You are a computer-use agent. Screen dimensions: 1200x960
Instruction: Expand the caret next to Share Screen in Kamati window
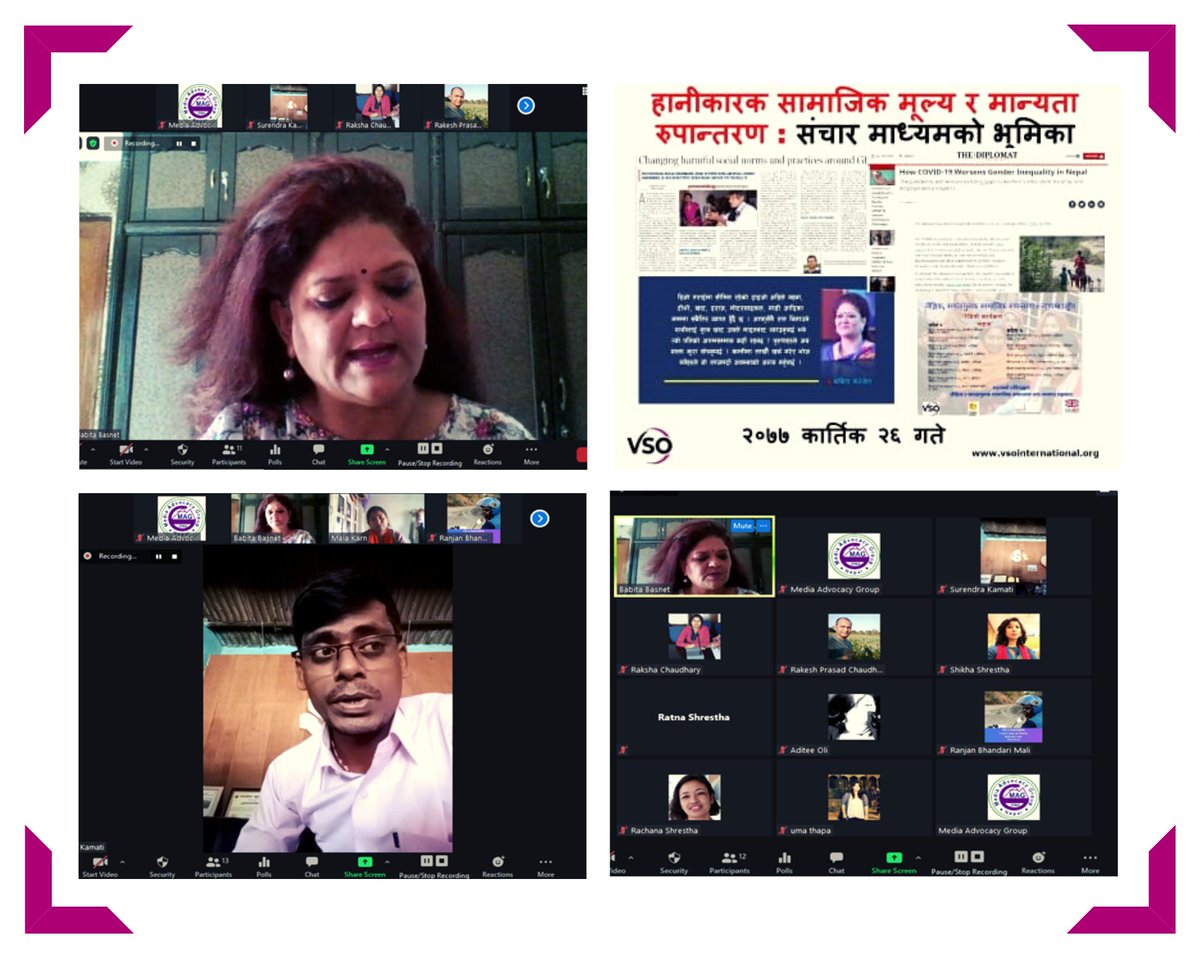click(x=387, y=861)
